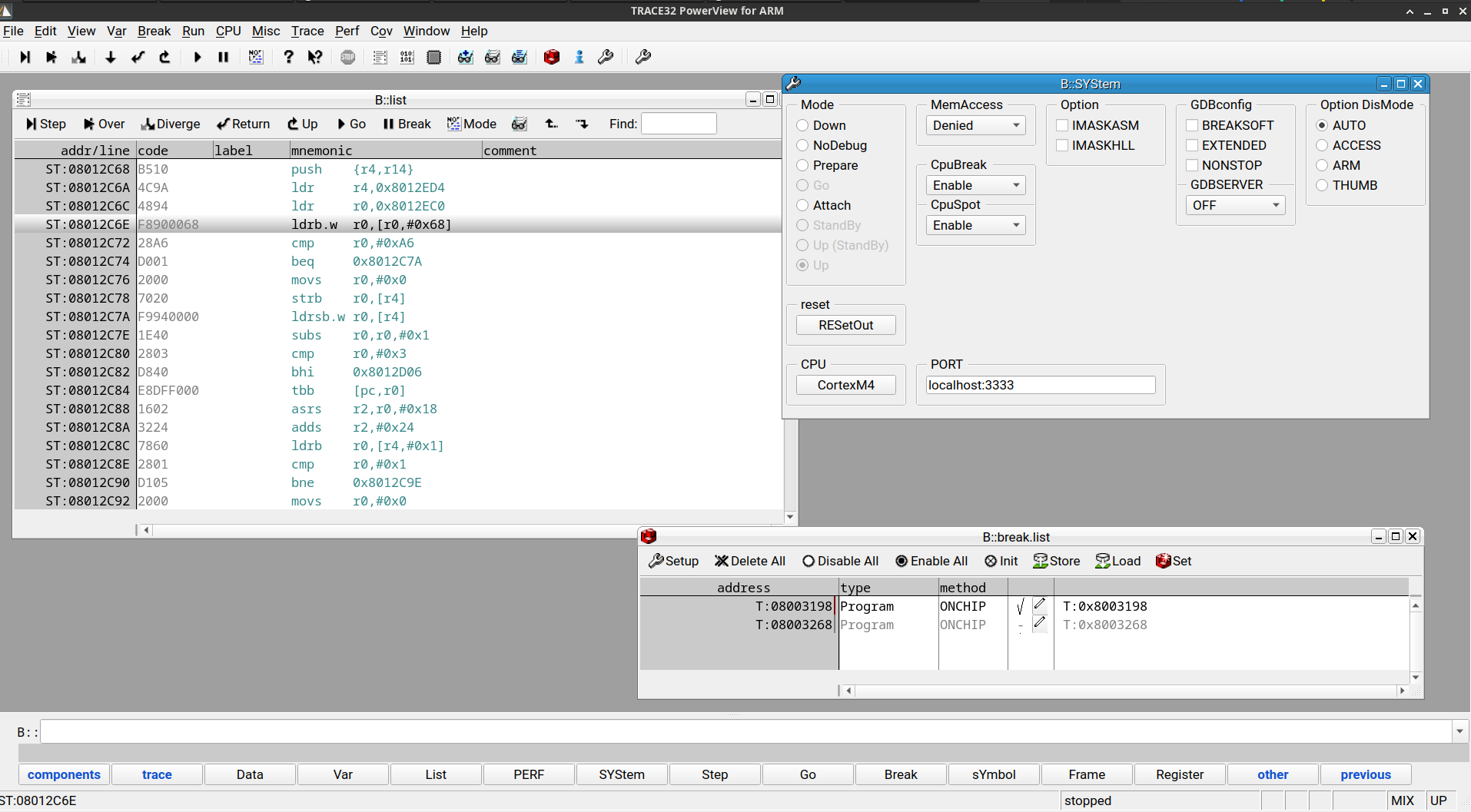Open the Cov menu
This screenshot has width=1471, height=812.
(x=381, y=31)
